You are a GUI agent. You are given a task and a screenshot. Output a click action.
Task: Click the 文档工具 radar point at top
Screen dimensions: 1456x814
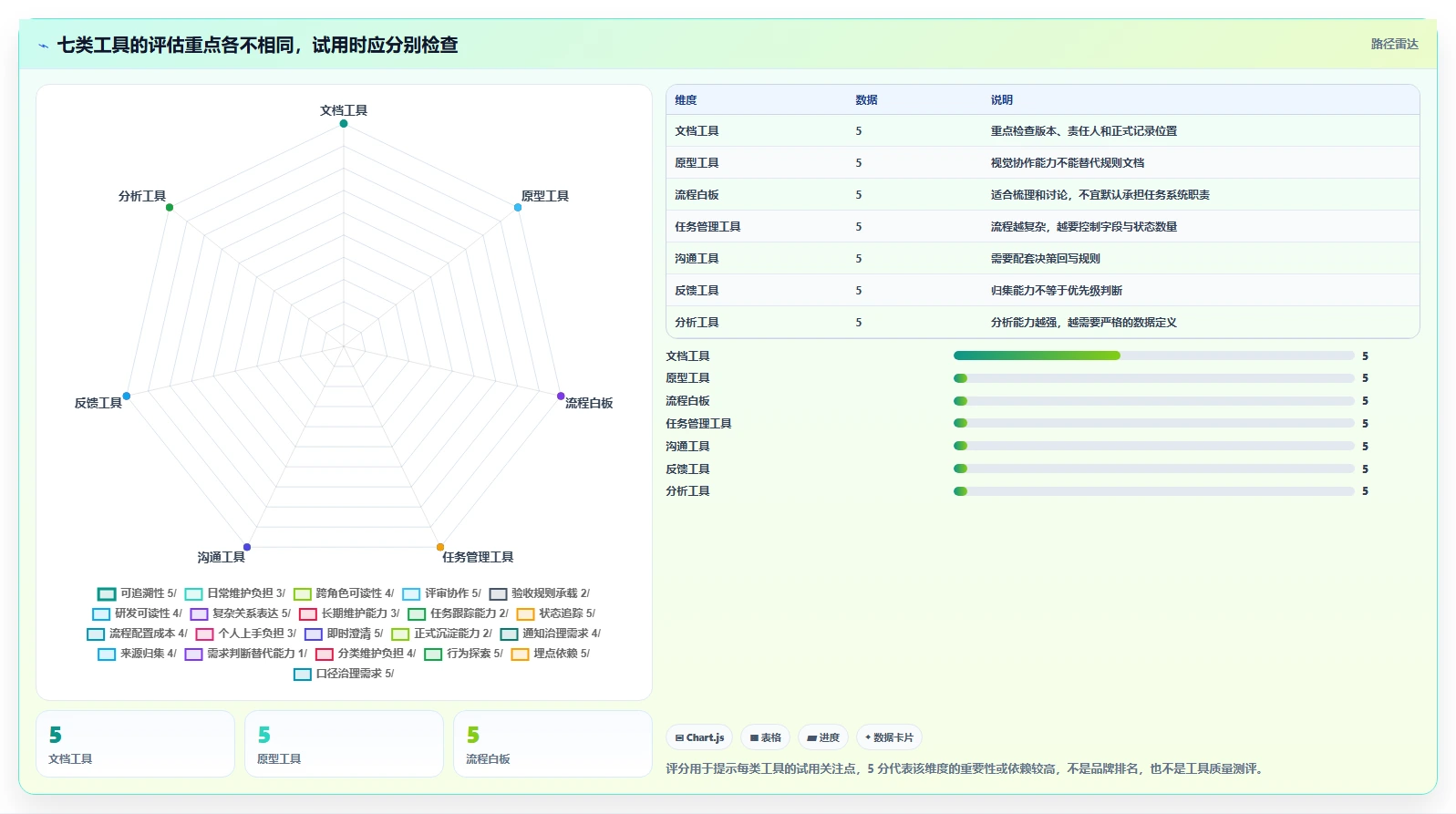tap(344, 123)
